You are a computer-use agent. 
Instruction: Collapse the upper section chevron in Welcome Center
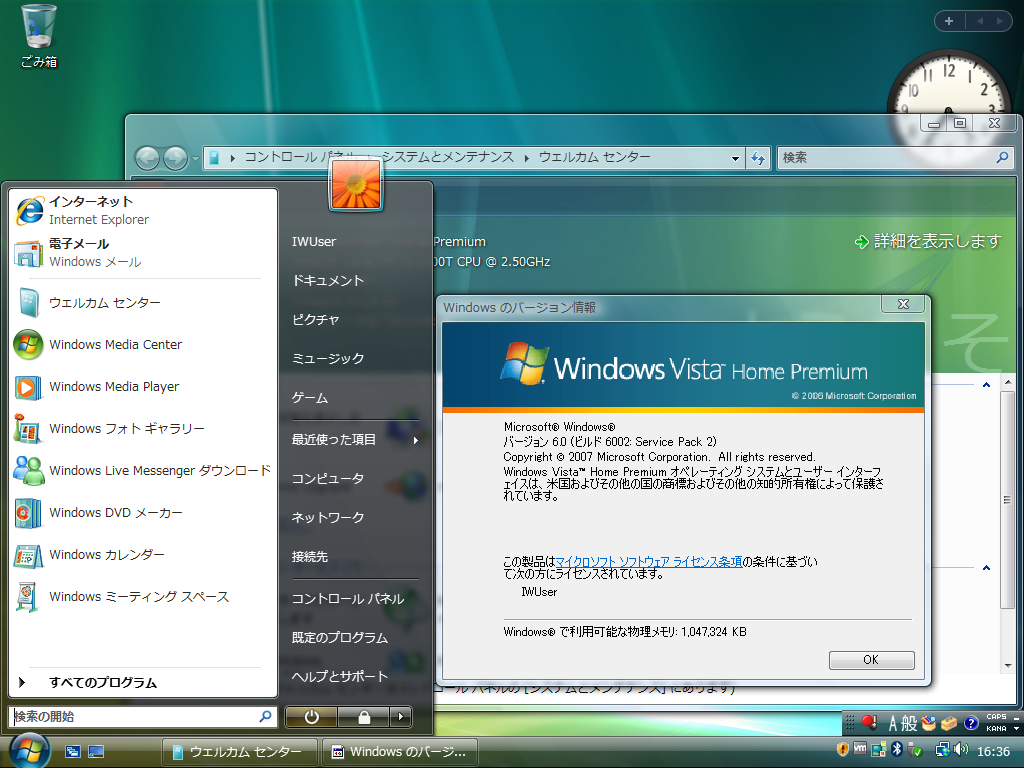click(x=986, y=385)
